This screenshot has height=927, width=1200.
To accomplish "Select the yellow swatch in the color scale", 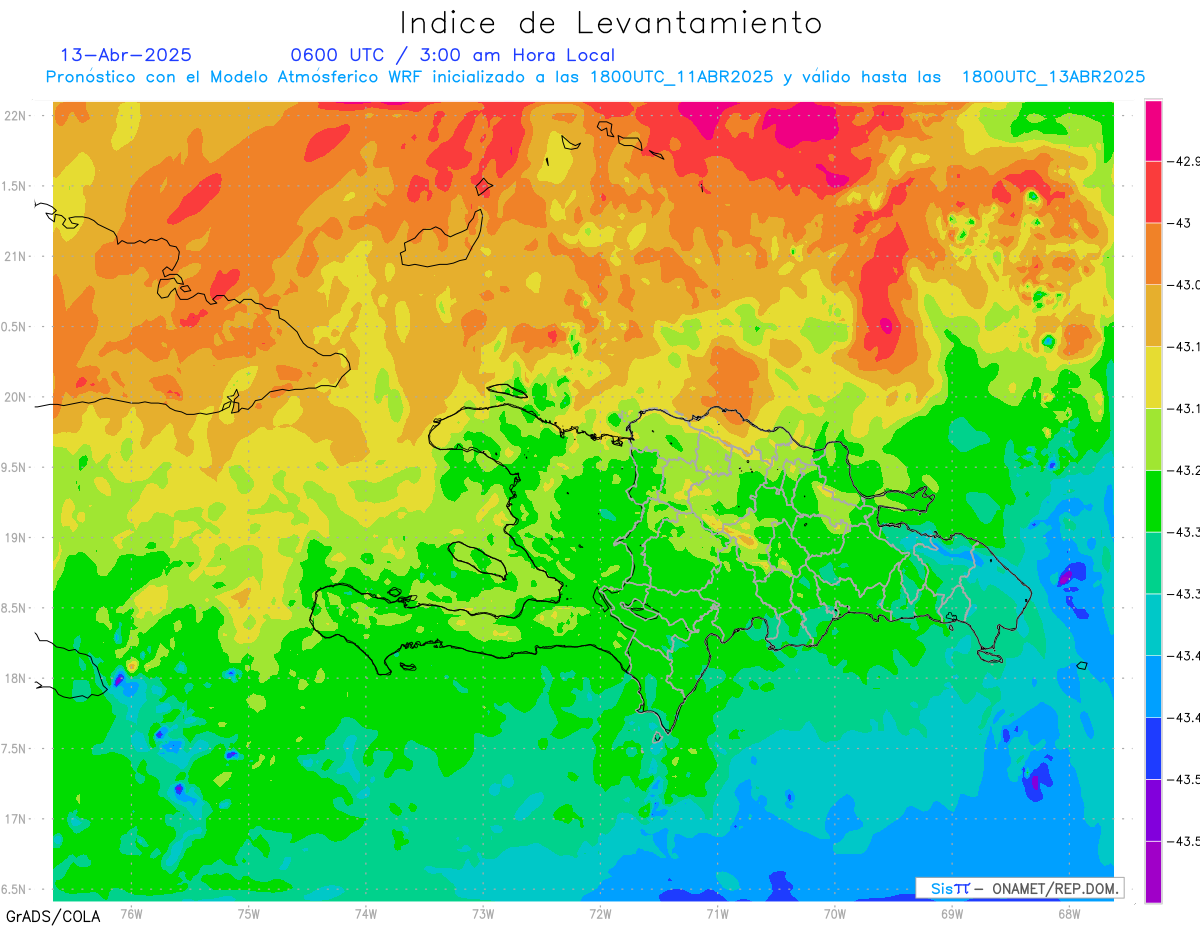I will tap(1153, 377).
